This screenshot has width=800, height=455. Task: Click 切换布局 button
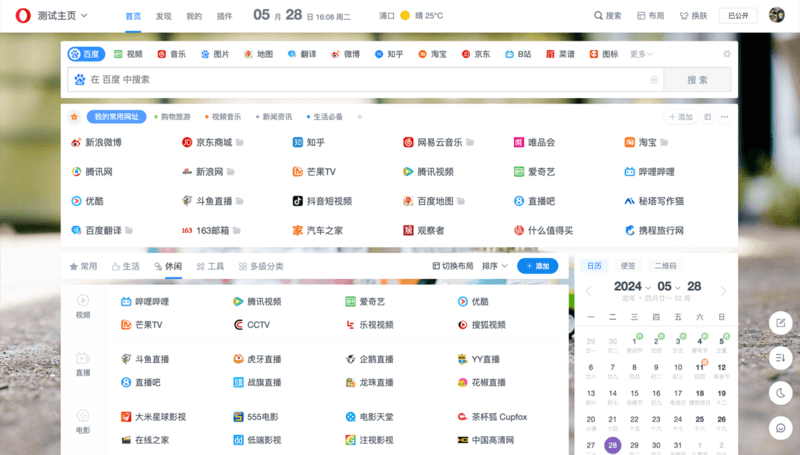click(453, 266)
